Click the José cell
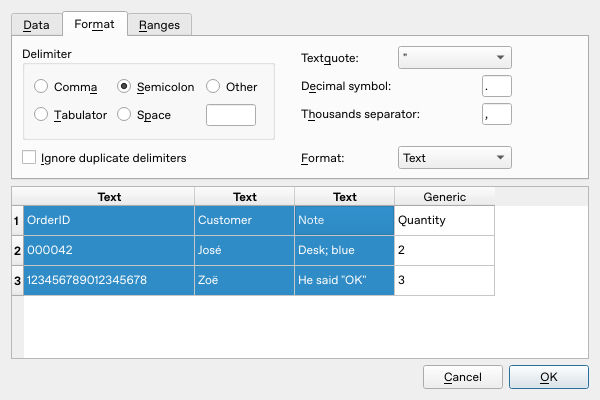 click(x=245, y=250)
